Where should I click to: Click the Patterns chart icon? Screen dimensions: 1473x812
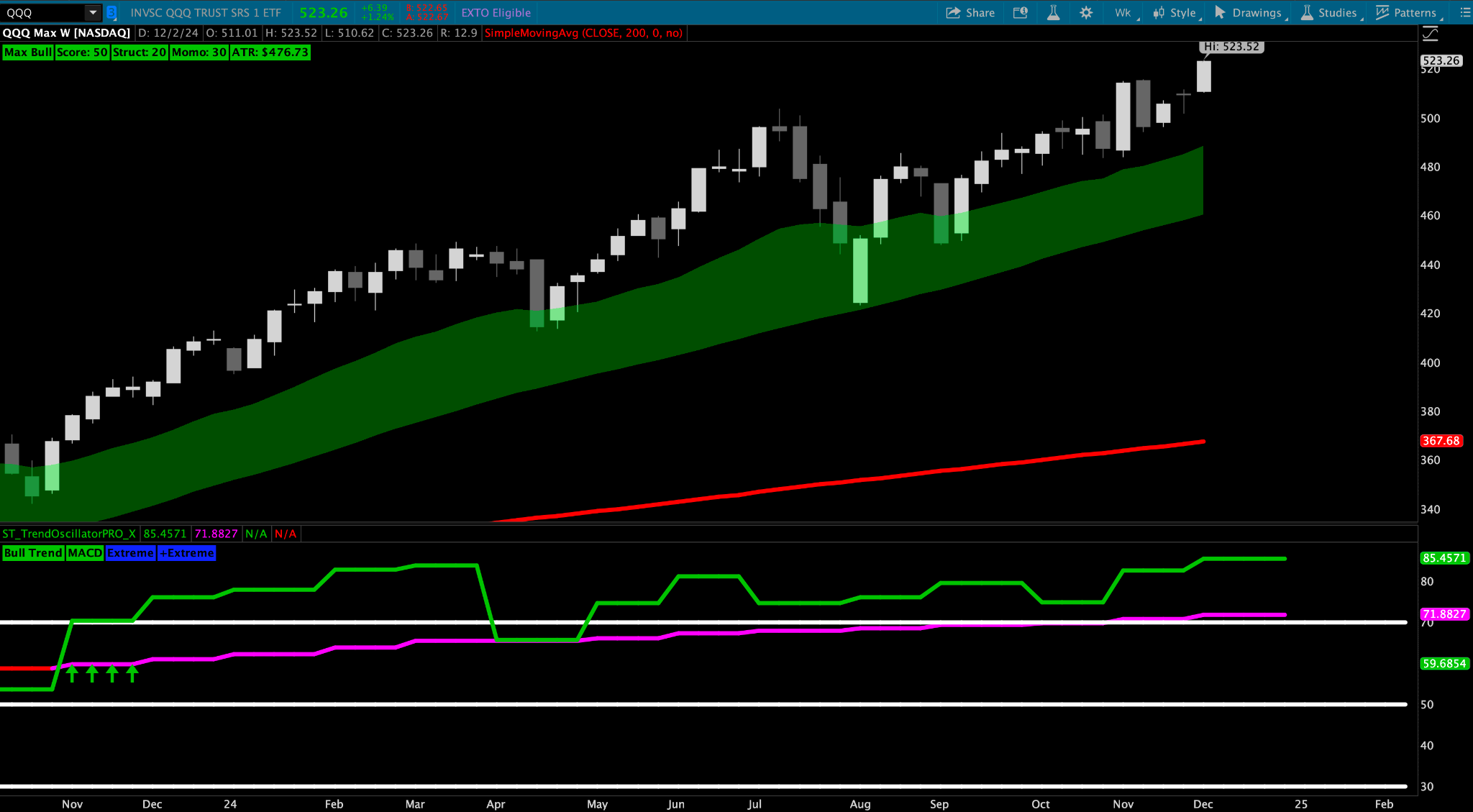pyautogui.click(x=1382, y=12)
